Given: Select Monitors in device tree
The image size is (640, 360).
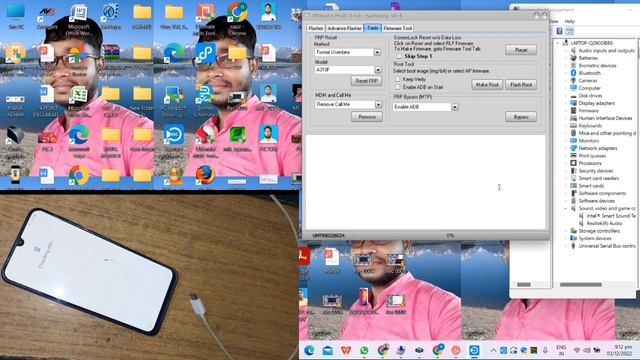Looking at the screenshot, I should 589,140.
